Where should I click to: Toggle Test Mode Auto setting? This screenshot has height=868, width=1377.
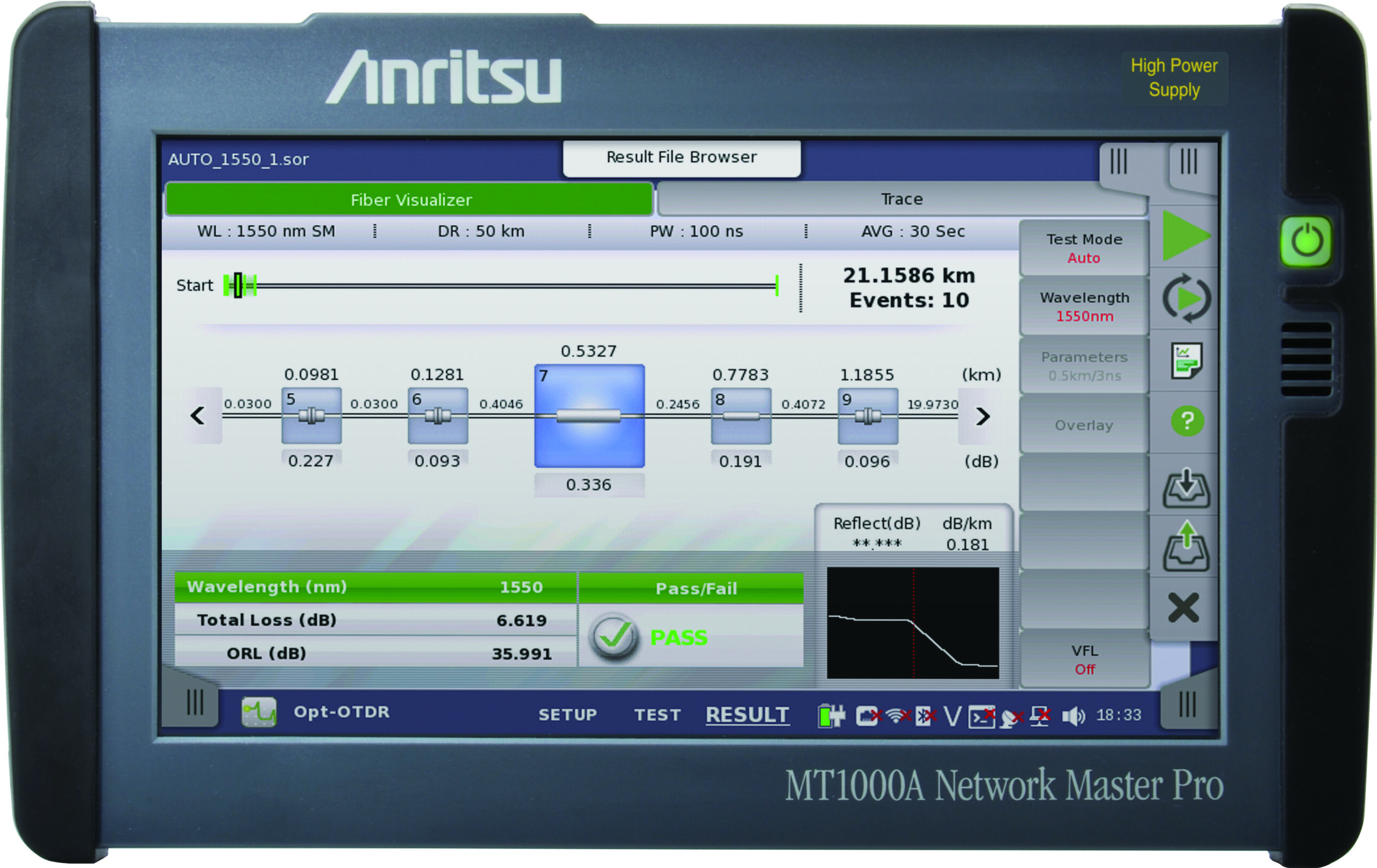1084,248
